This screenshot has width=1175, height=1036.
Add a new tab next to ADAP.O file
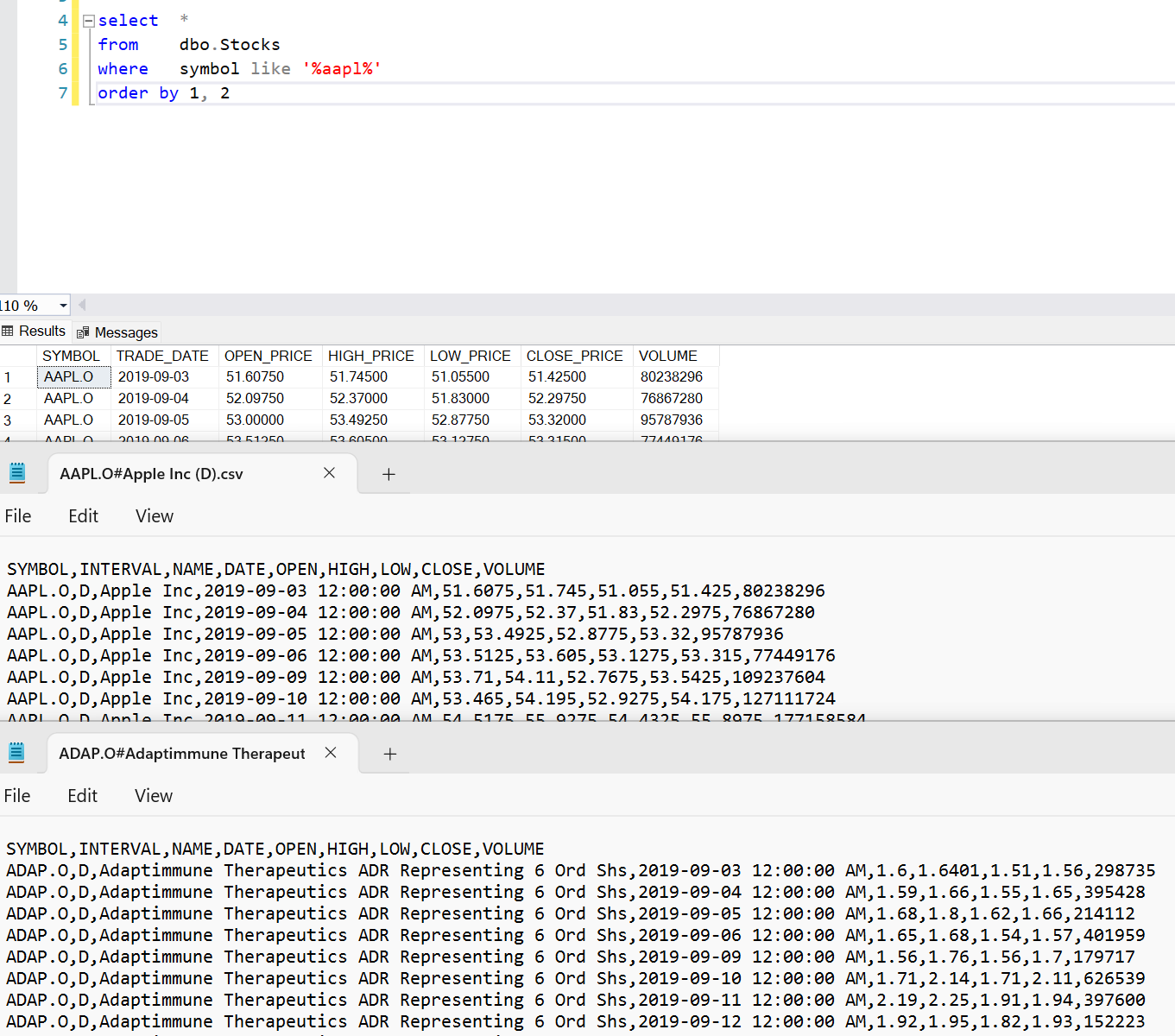click(390, 754)
